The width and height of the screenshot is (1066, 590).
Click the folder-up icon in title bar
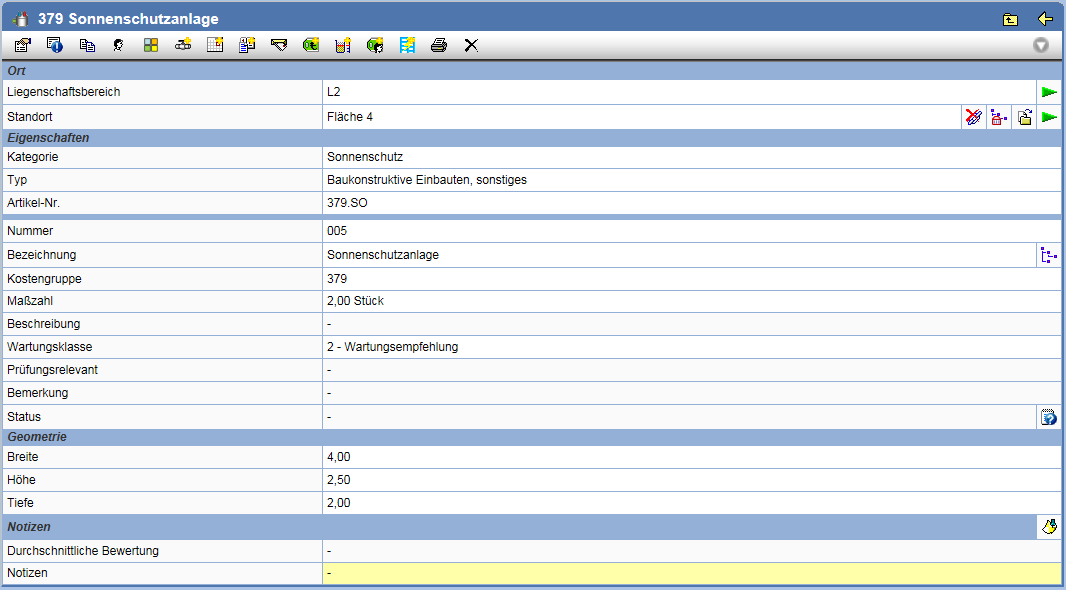tap(1011, 19)
